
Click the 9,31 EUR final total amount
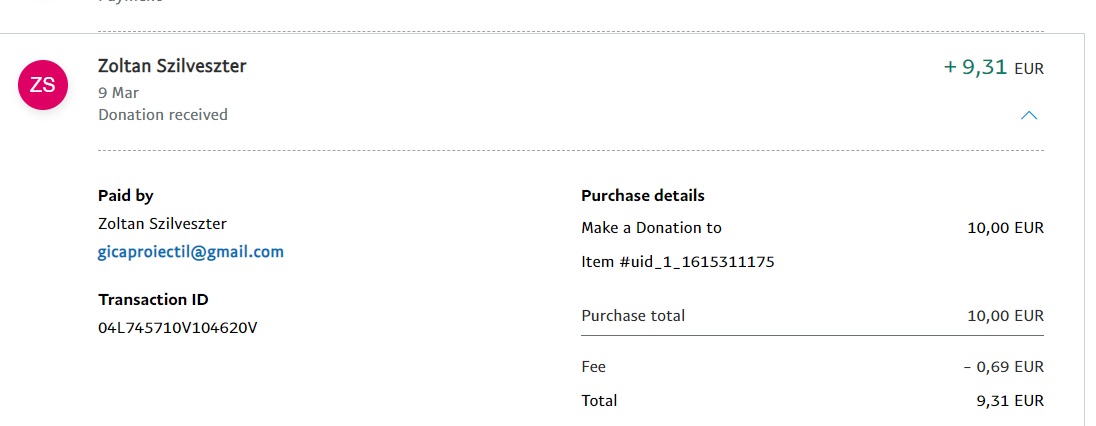[x=1009, y=401]
